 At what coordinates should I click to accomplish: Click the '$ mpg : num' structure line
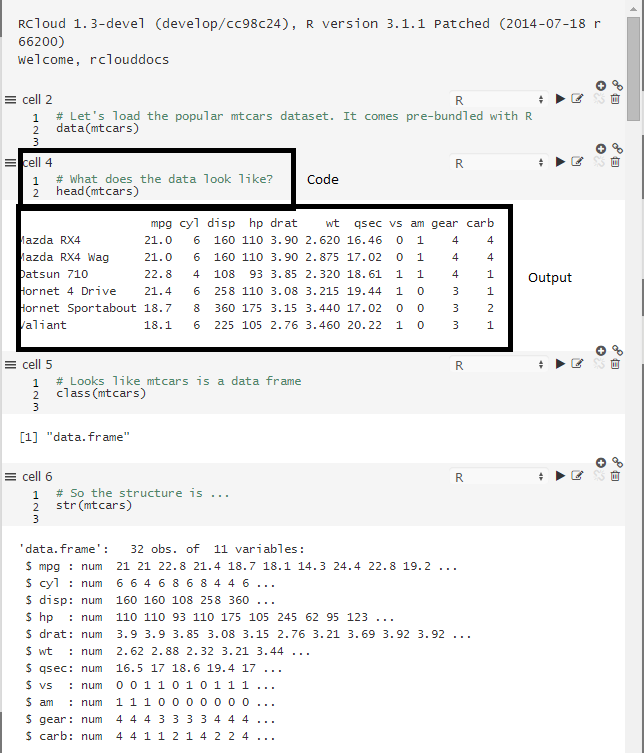pyautogui.click(x=242, y=566)
